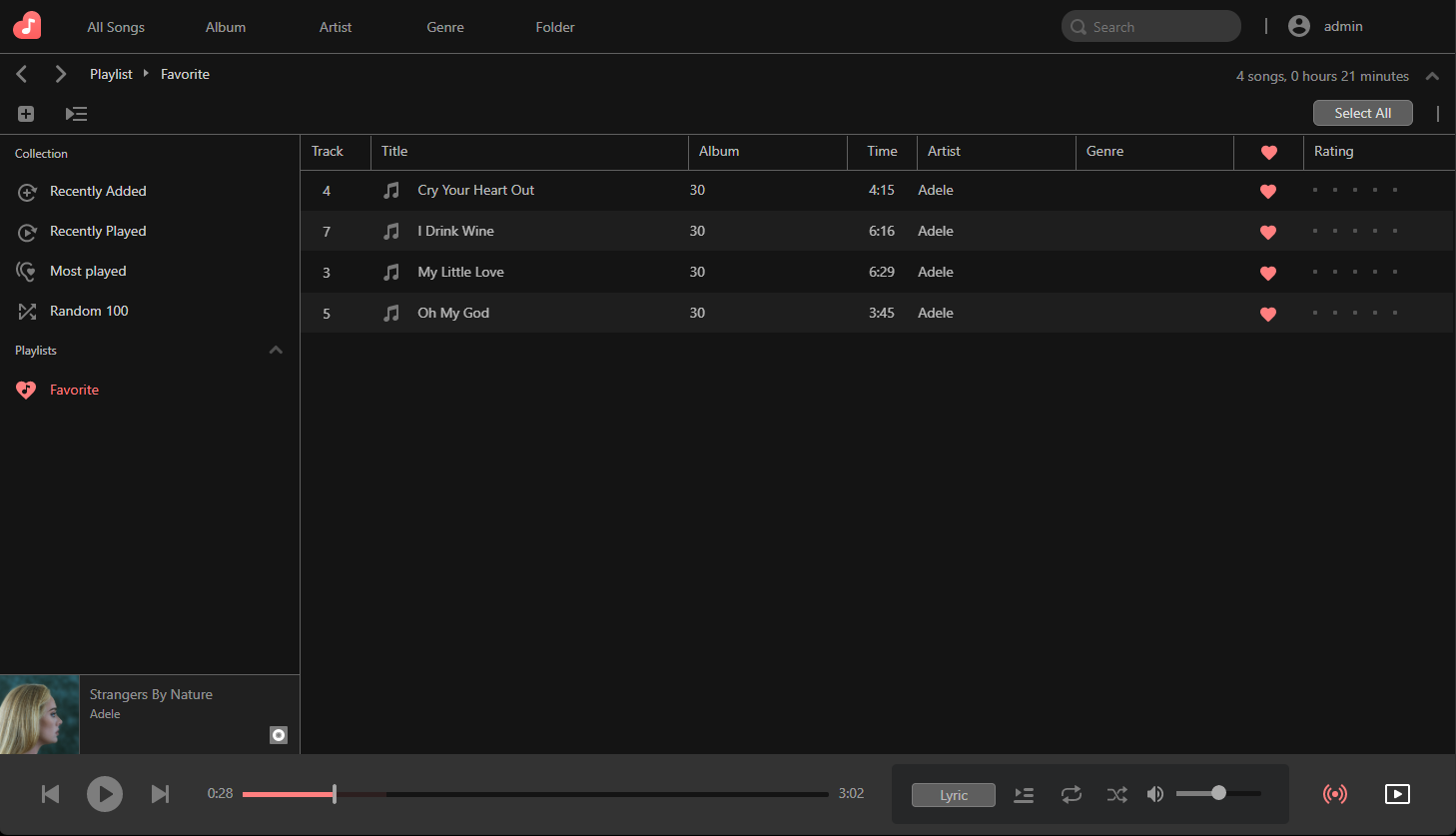
Task: Toggle shuffle playback mode
Action: click(1116, 795)
